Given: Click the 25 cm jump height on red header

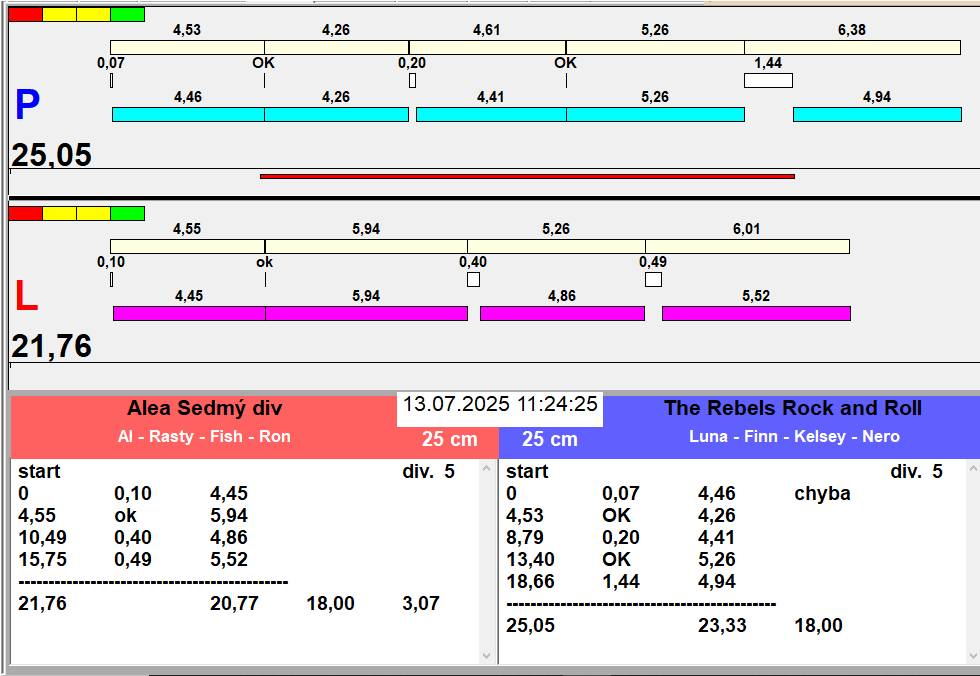Looking at the screenshot, I should coord(449,439).
